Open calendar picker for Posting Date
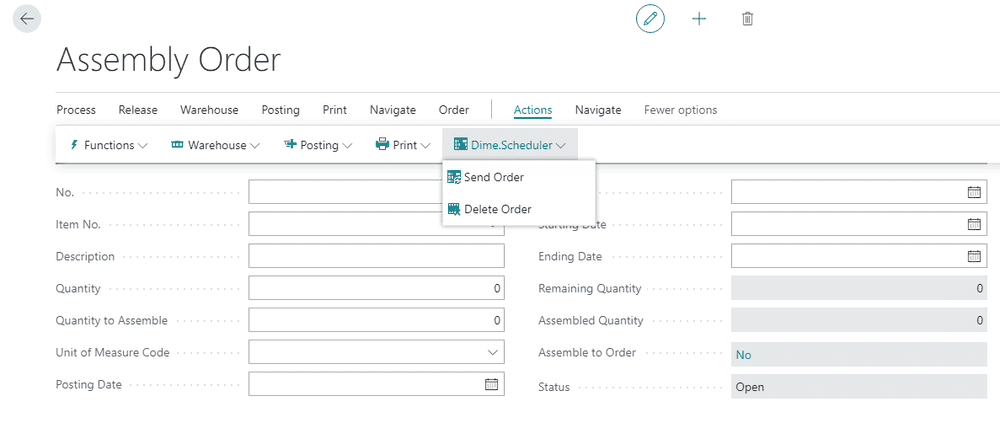The image size is (1000, 434). [491, 384]
